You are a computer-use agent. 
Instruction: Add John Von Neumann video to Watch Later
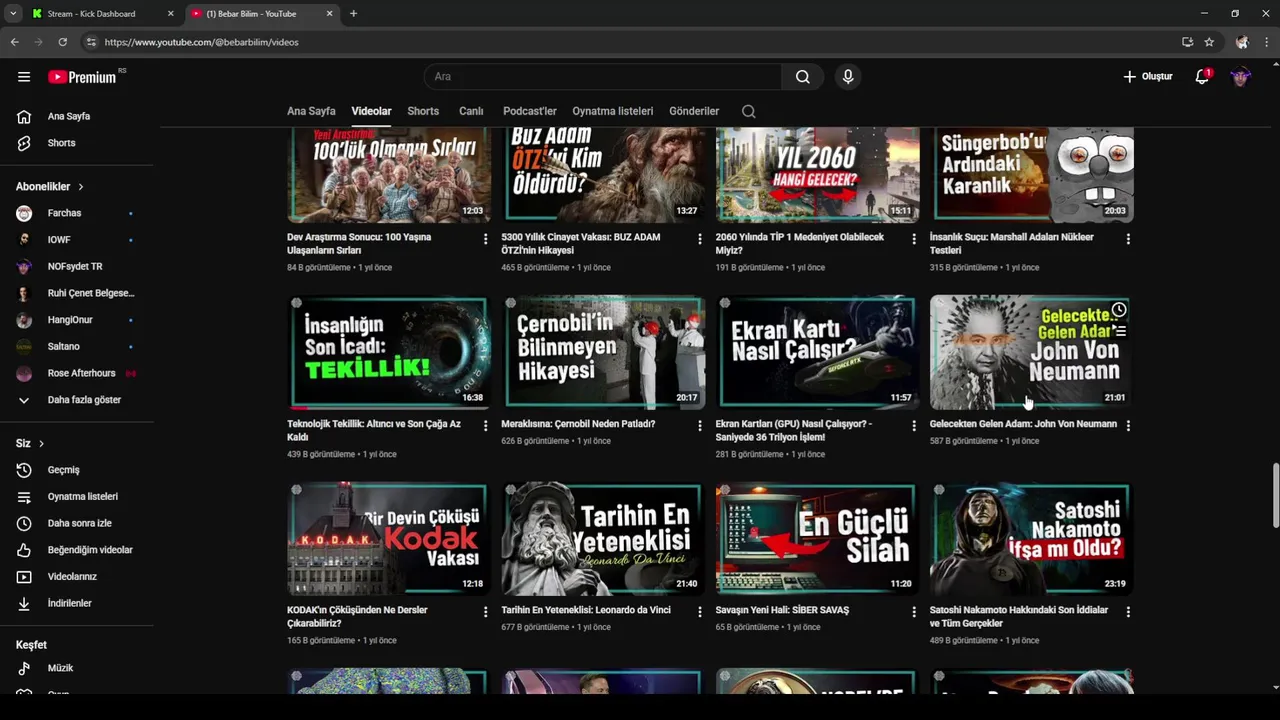coord(1119,310)
